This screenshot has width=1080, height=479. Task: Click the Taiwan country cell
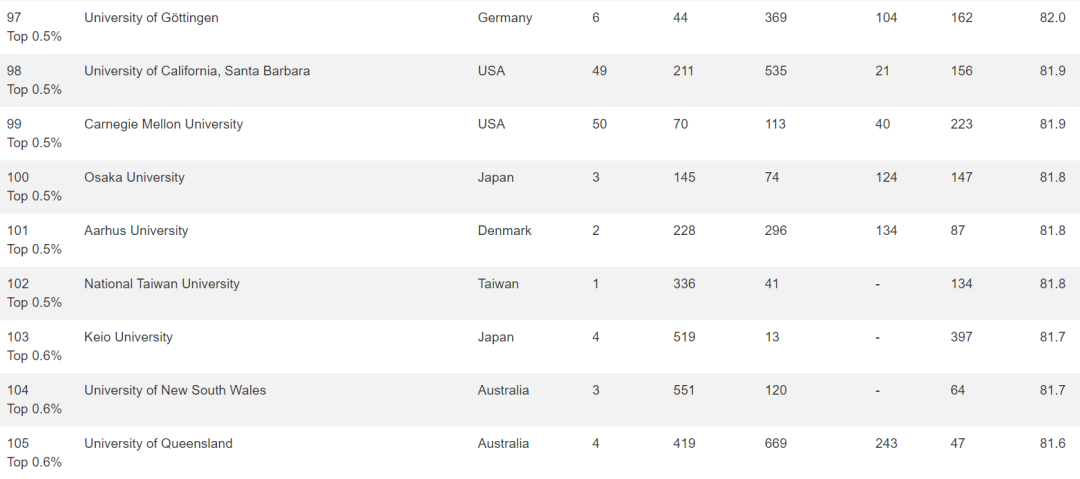[x=498, y=284]
